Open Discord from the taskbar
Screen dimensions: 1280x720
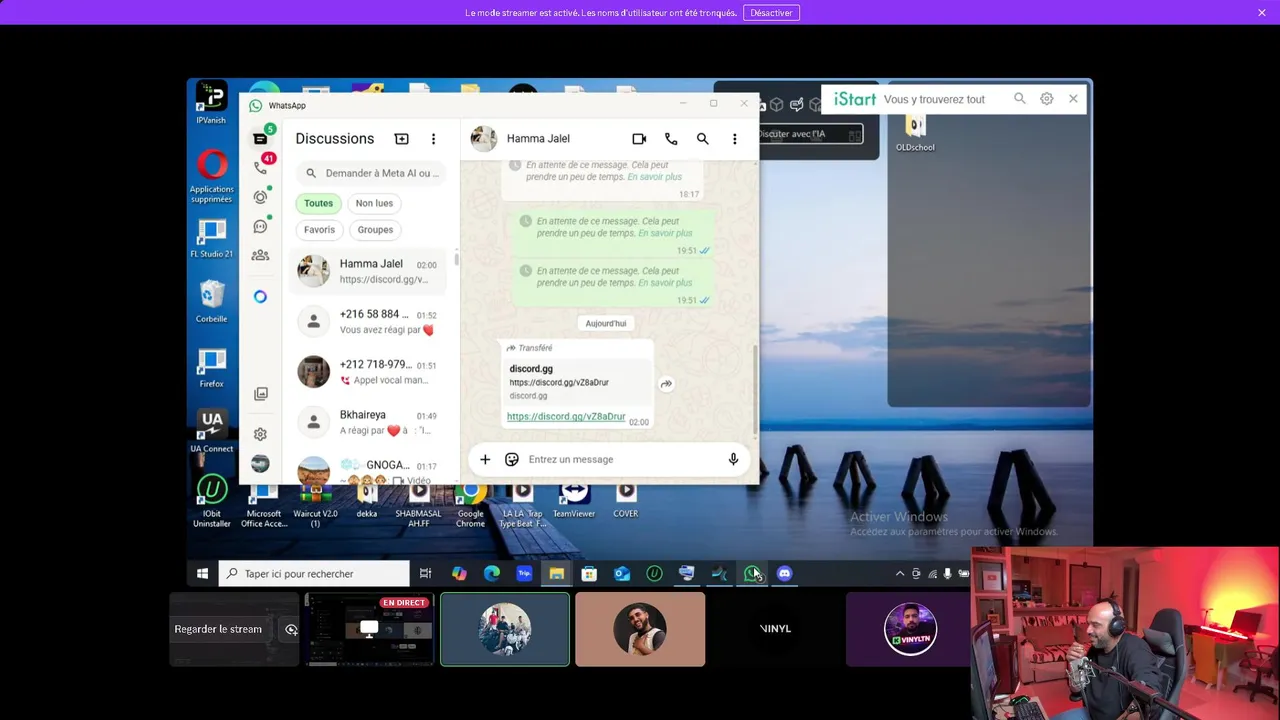click(785, 574)
